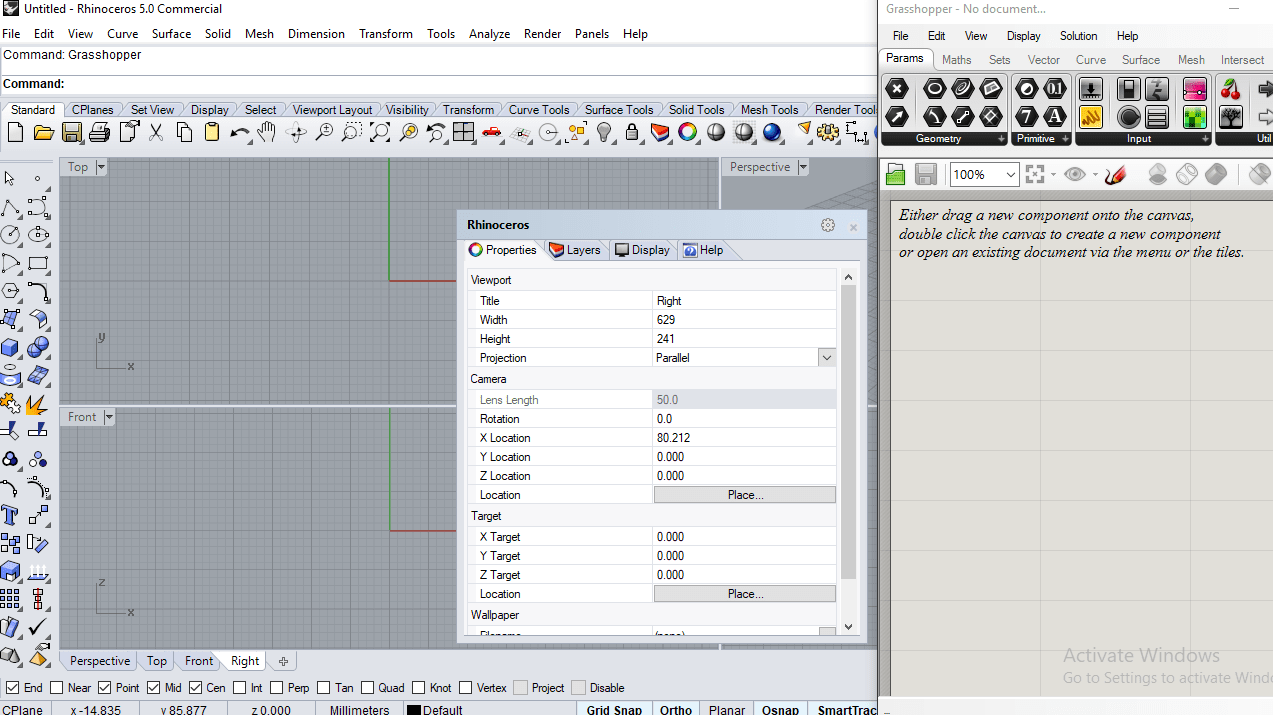Toggle the End osnap checkbox
The image size is (1273, 715).
coord(13,688)
